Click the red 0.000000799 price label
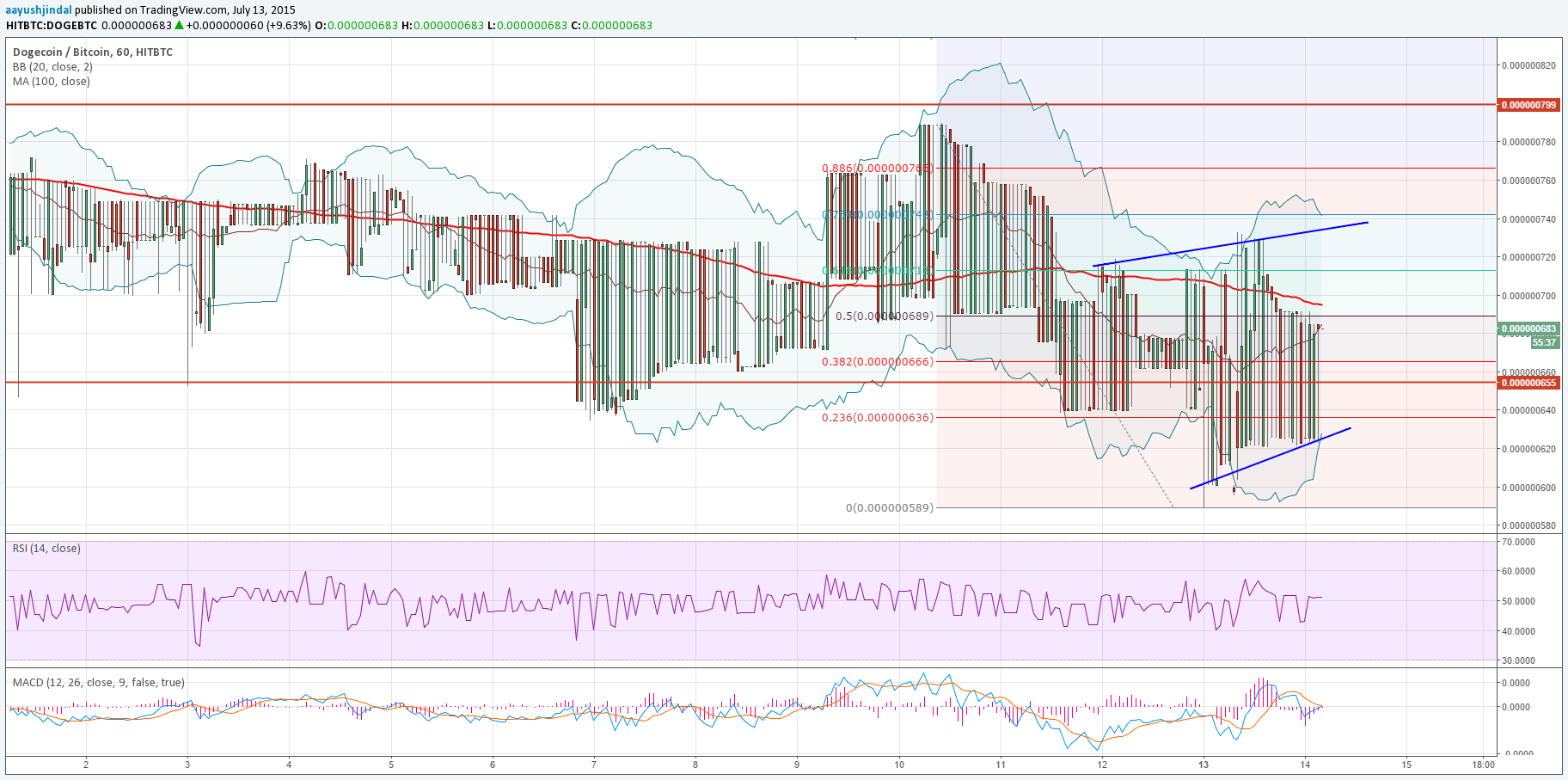 [1528, 105]
